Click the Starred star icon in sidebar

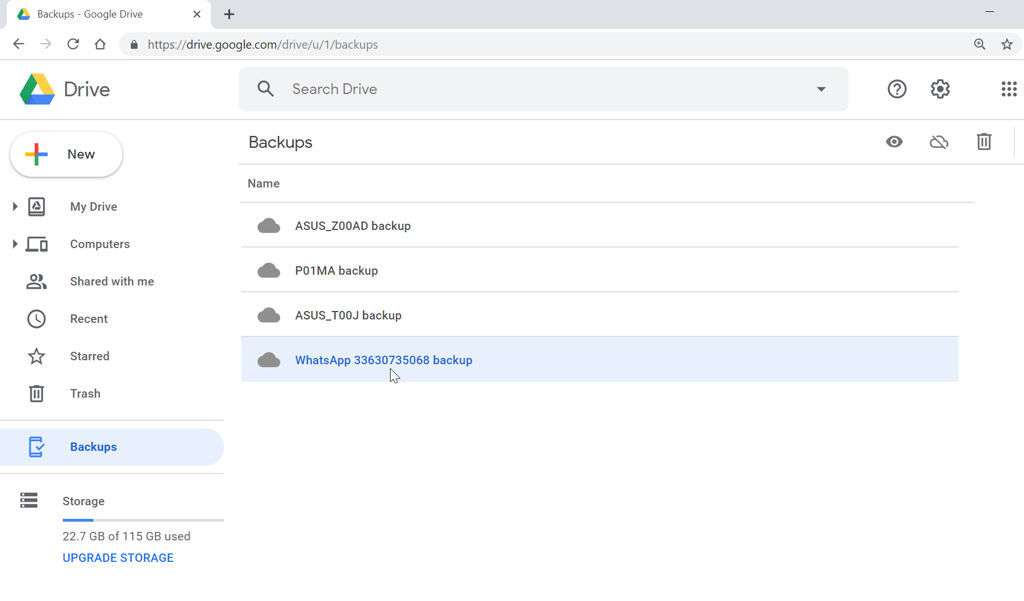37,356
